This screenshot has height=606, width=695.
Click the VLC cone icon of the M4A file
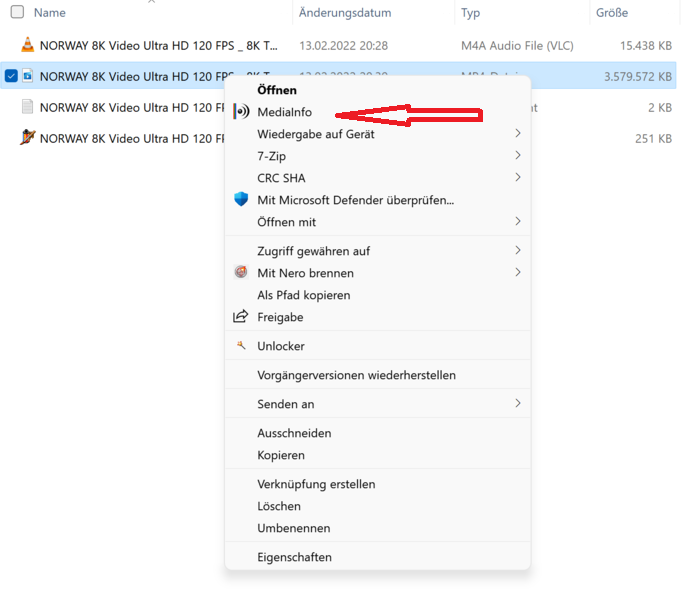point(28,45)
